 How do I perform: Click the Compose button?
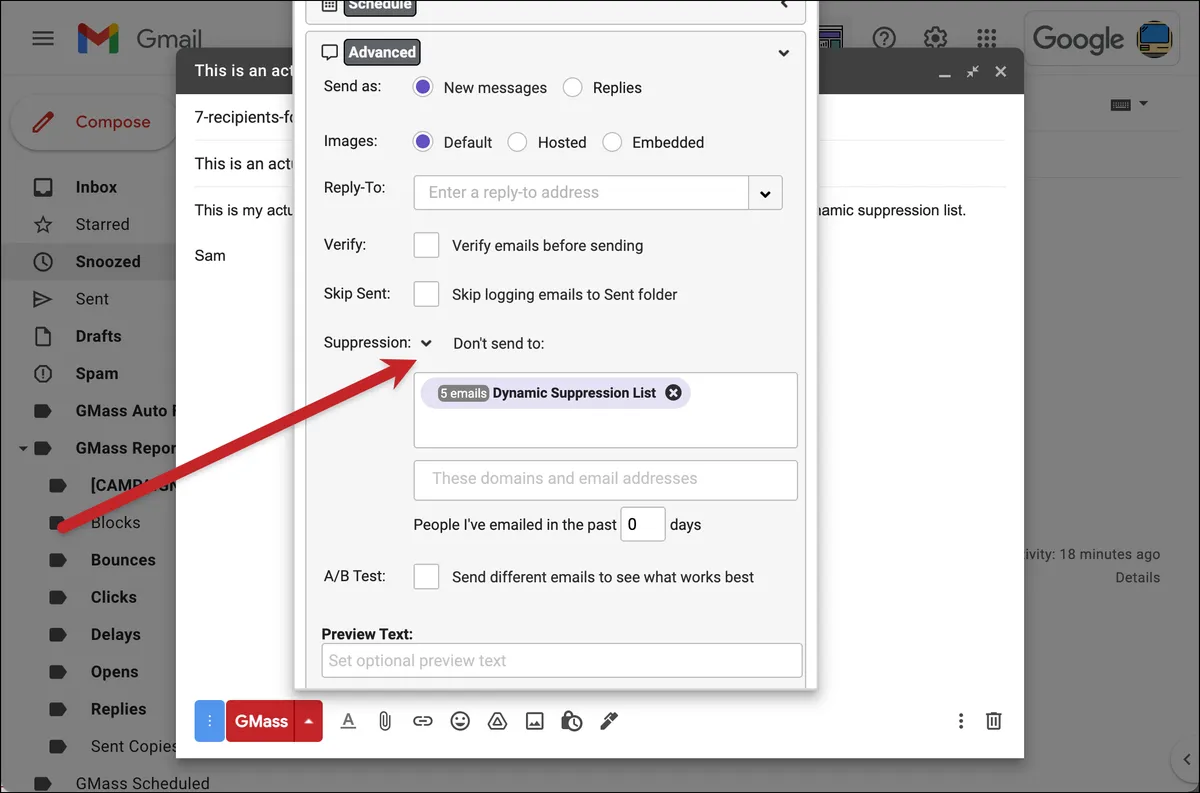point(94,122)
